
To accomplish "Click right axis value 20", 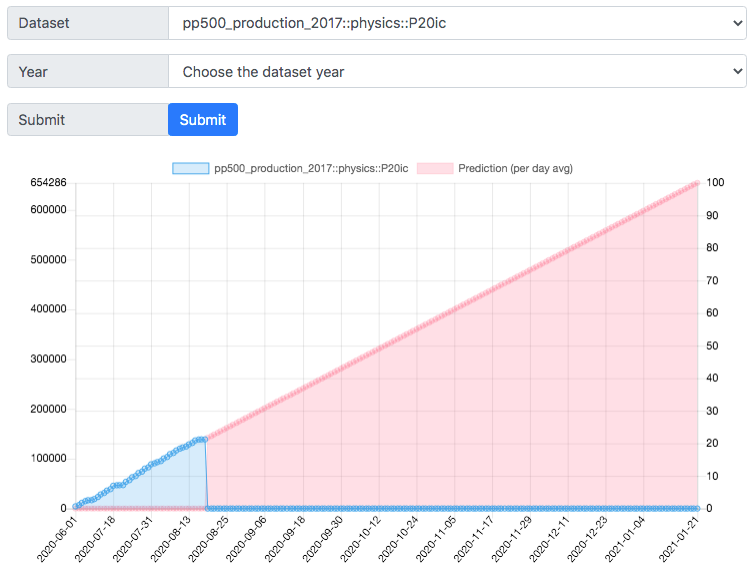I will [x=712, y=443].
